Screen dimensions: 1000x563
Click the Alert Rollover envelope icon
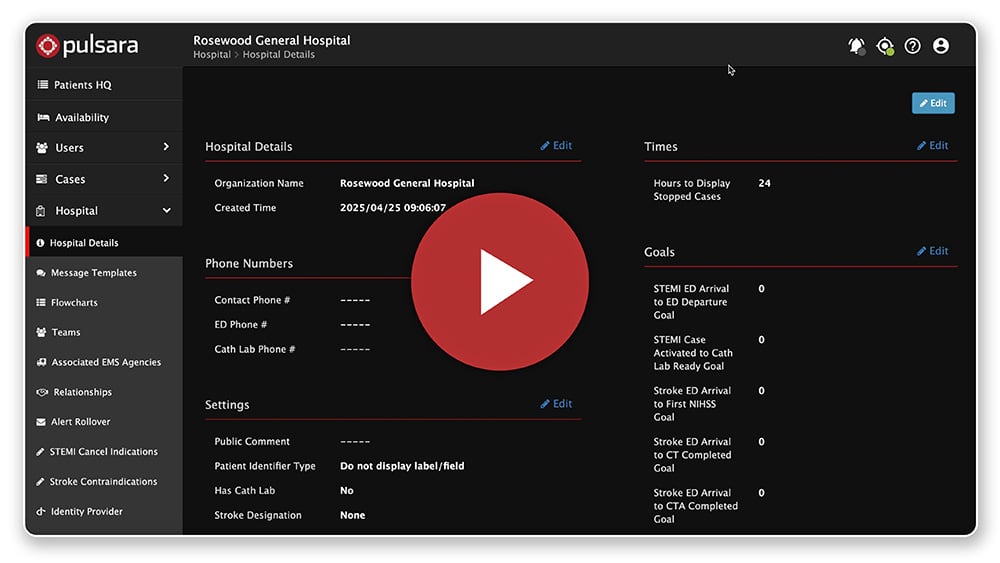coord(41,422)
